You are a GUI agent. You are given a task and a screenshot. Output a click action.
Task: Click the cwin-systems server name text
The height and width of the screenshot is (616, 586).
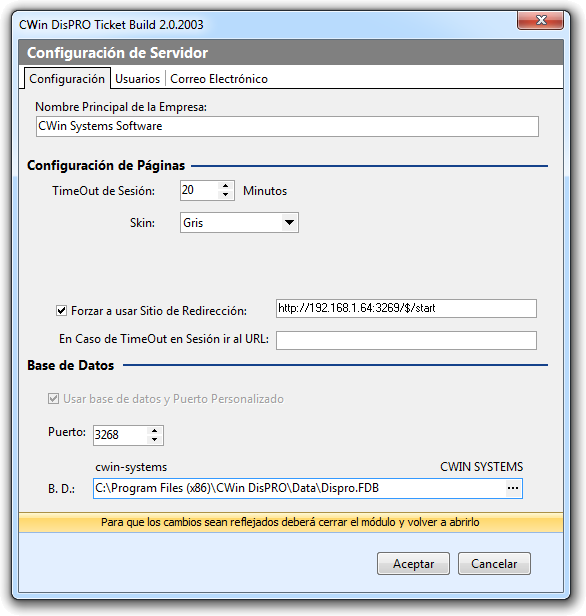131,467
